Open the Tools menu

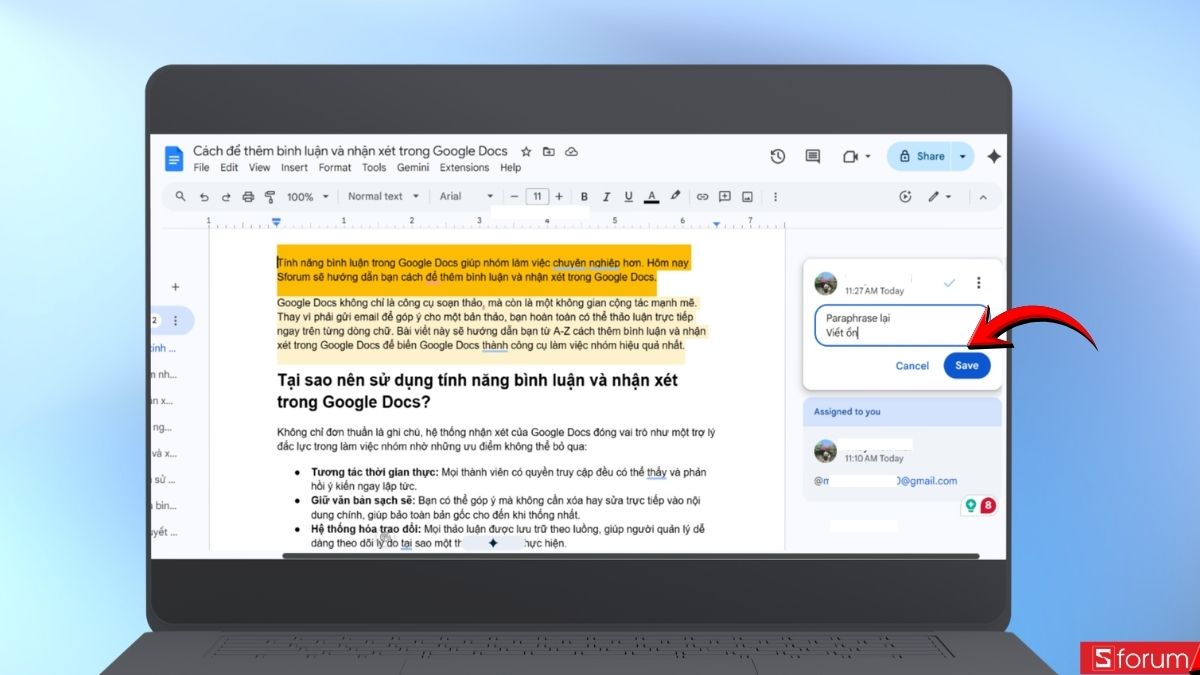374,168
